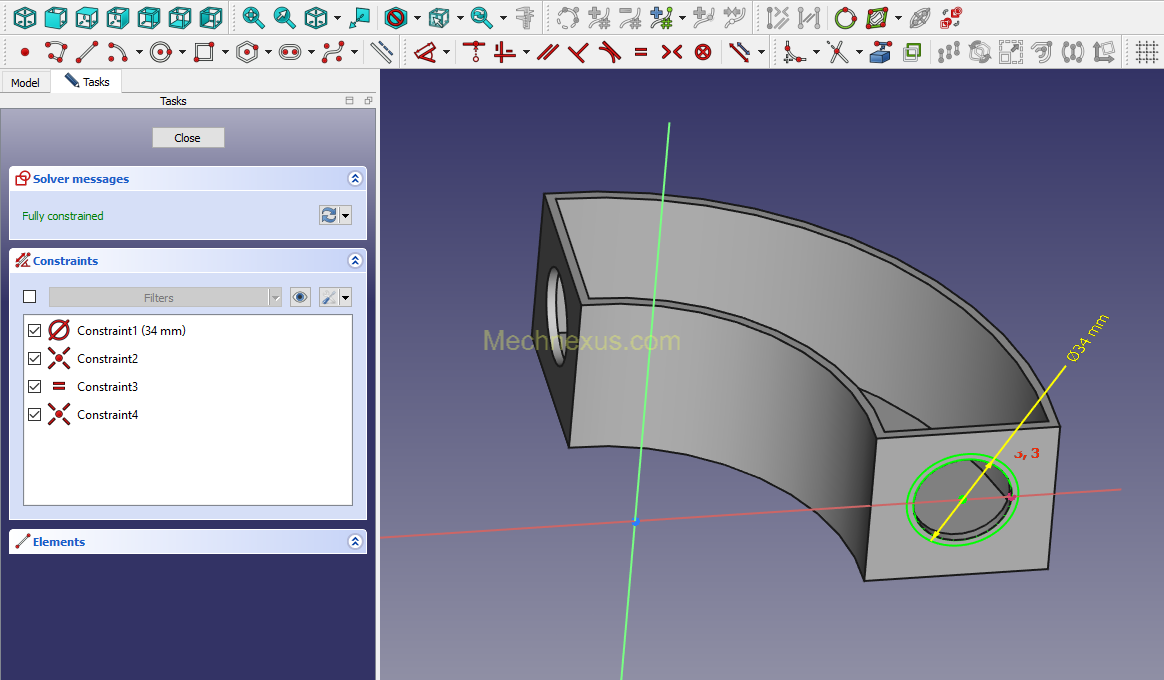The height and width of the screenshot is (680, 1164).
Task: Toggle the constraint filter master checkbox
Action: pos(29,297)
